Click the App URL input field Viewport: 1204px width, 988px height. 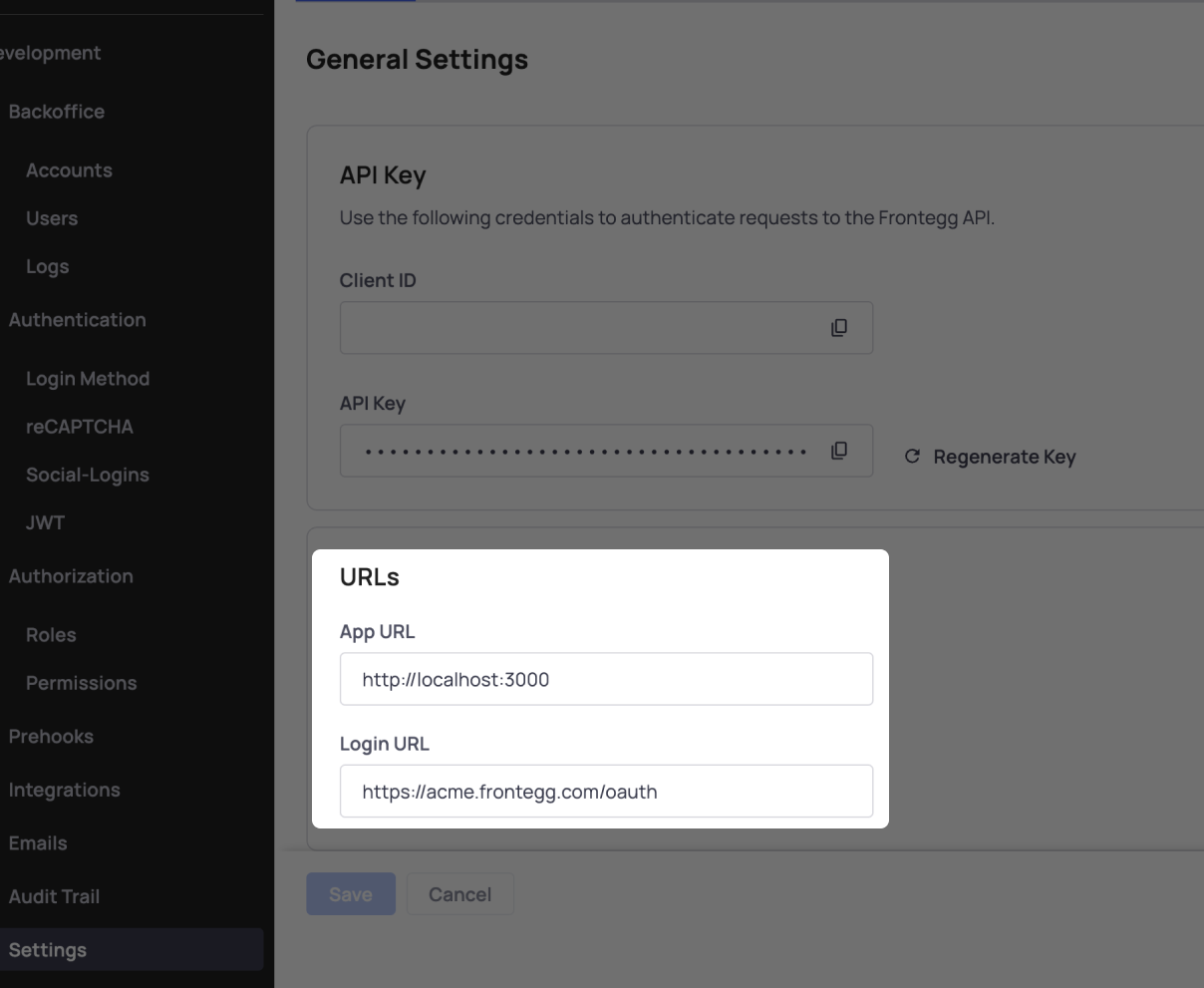[x=606, y=679]
